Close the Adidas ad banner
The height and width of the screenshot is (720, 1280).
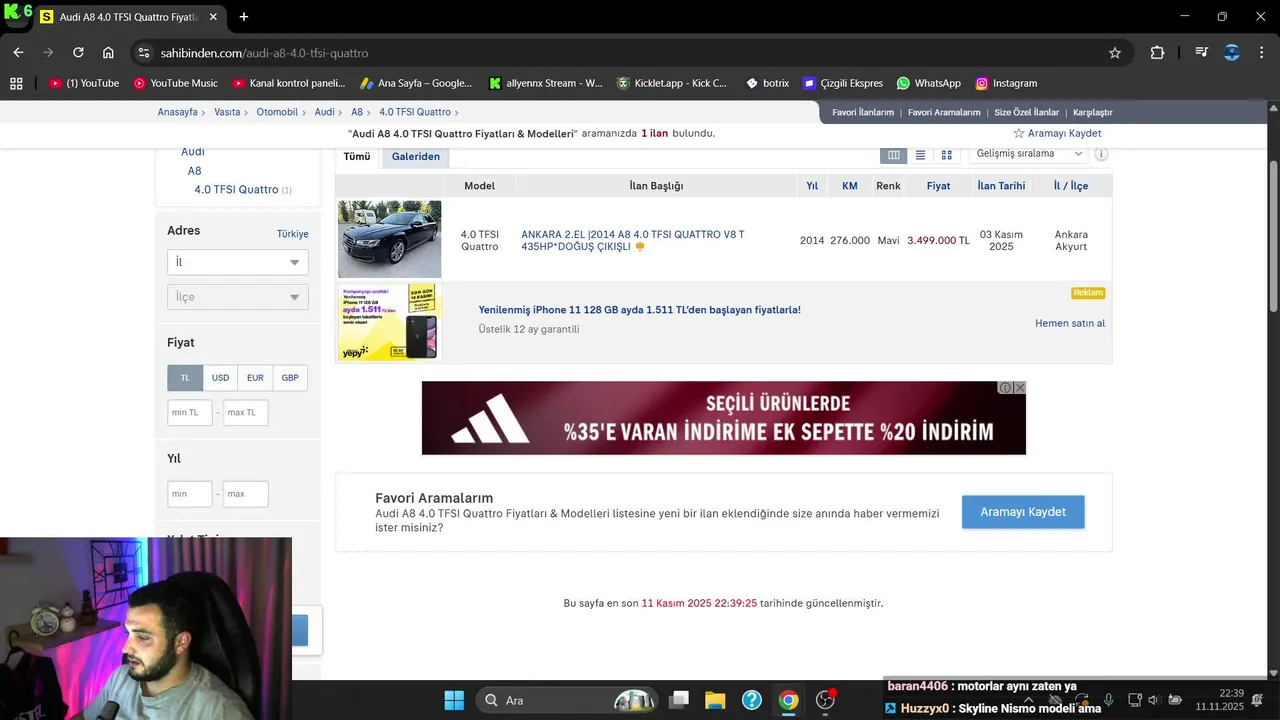[x=1020, y=387]
